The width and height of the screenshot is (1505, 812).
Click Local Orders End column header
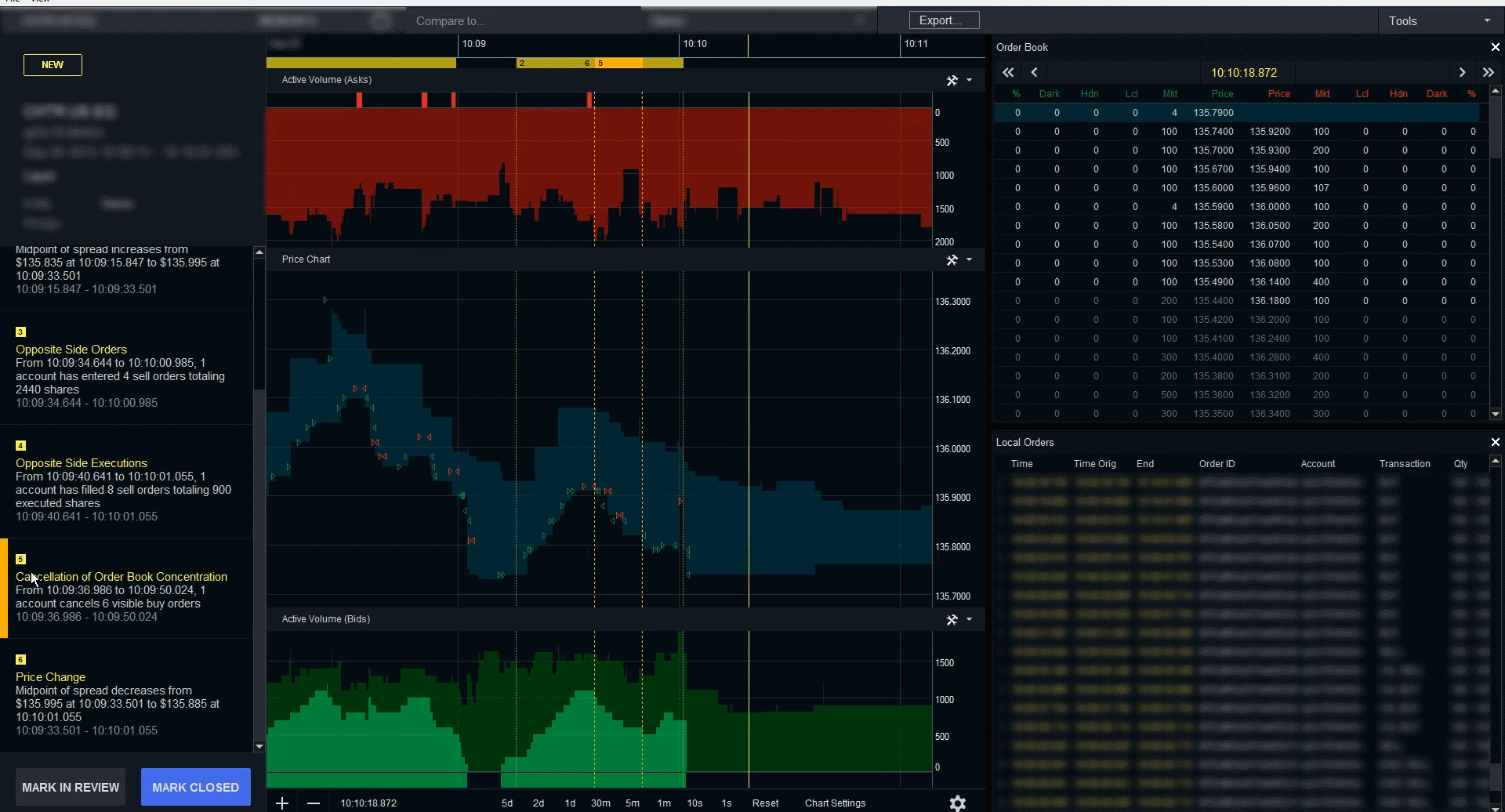point(1145,464)
